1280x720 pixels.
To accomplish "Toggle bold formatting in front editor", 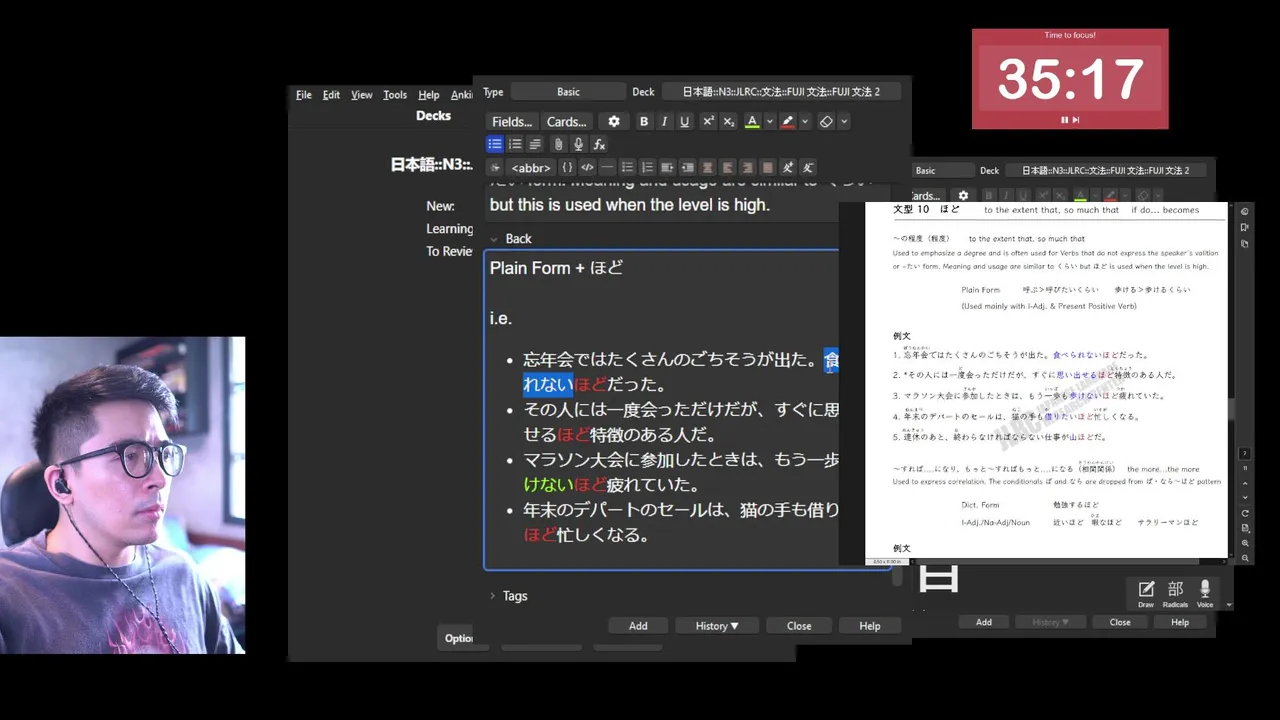I will point(644,121).
